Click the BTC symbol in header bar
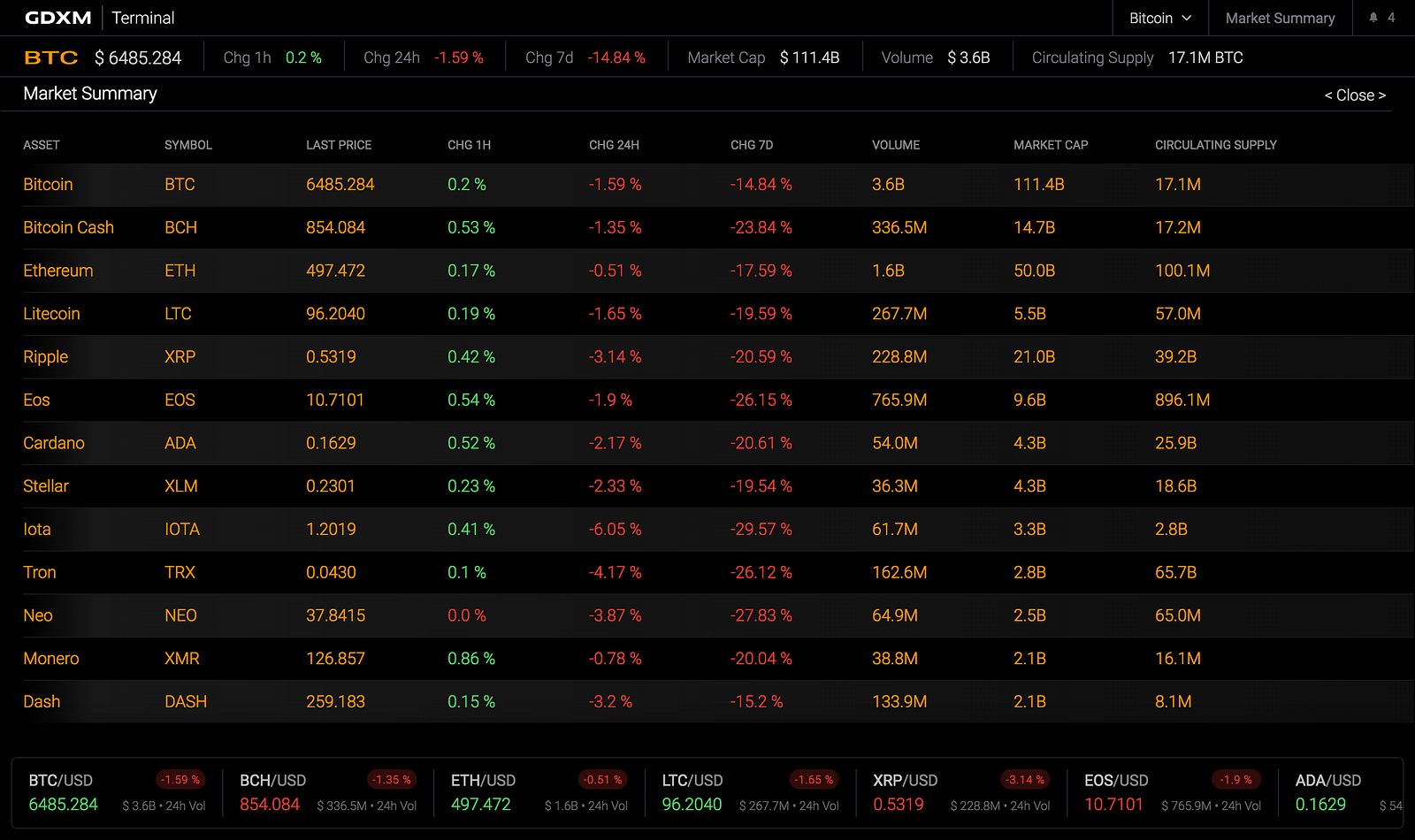The width and height of the screenshot is (1415, 840). coord(51,58)
